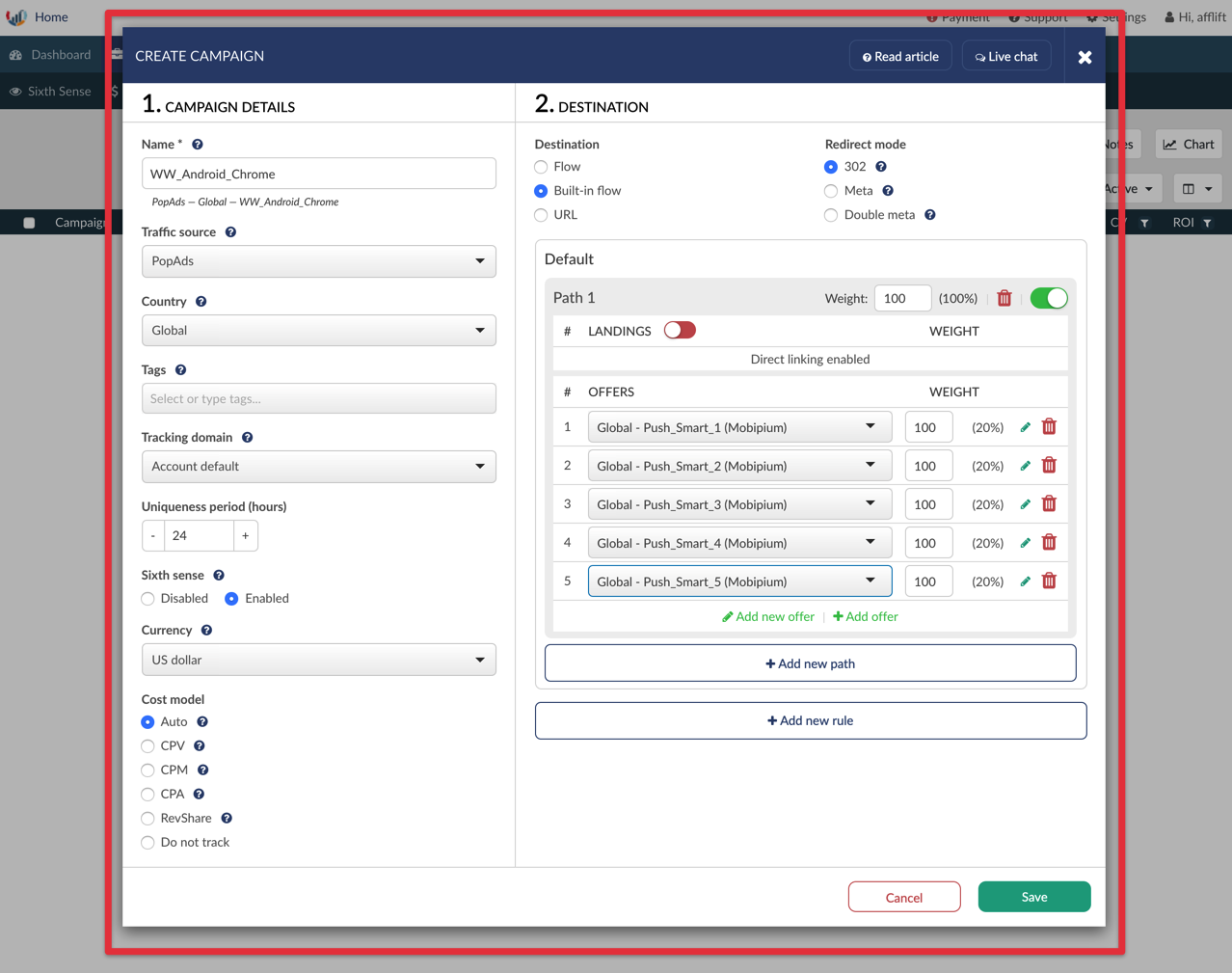Edit offer Push_Smart_5 with pencil icon
Viewport: 1232px width, 973px height.
(x=1026, y=581)
